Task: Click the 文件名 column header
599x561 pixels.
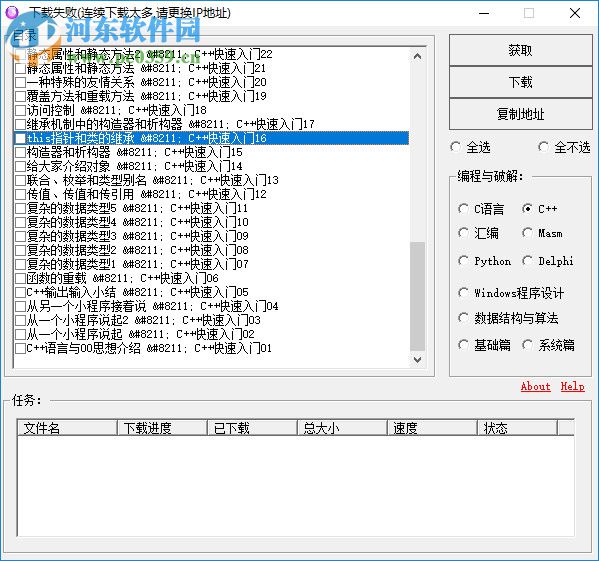Action: point(67,428)
